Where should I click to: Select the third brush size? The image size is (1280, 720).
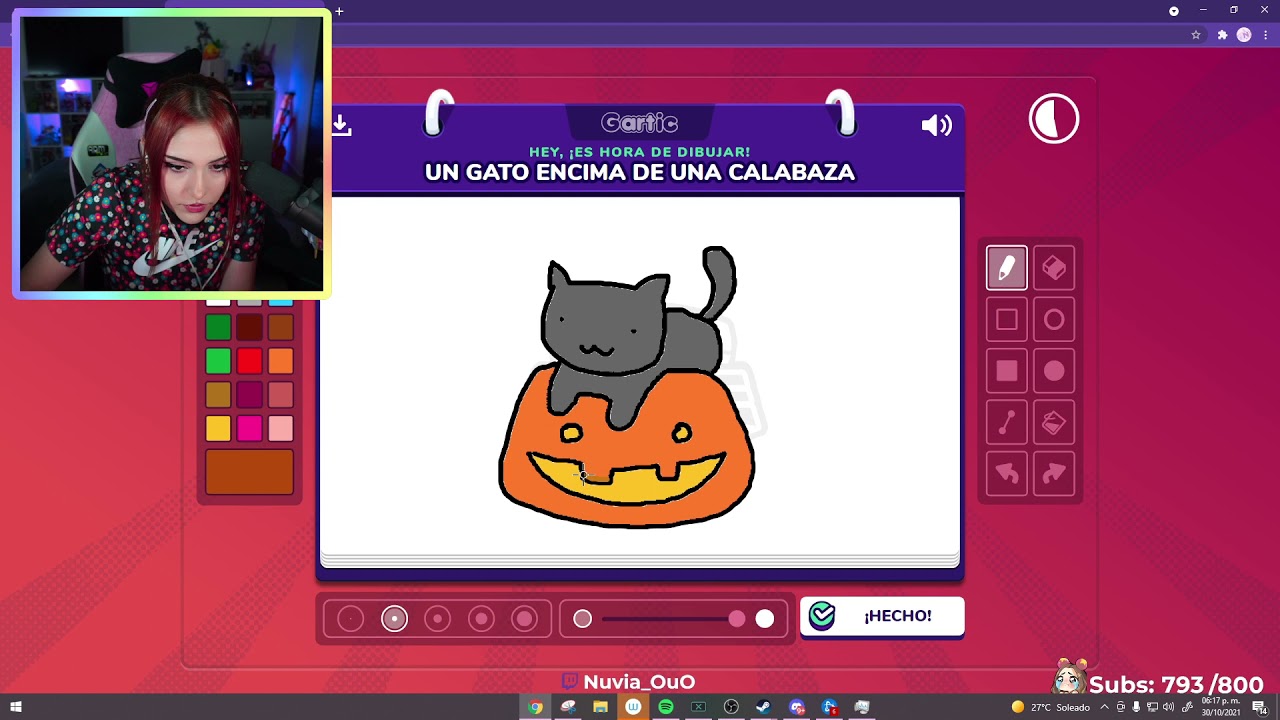[437, 619]
